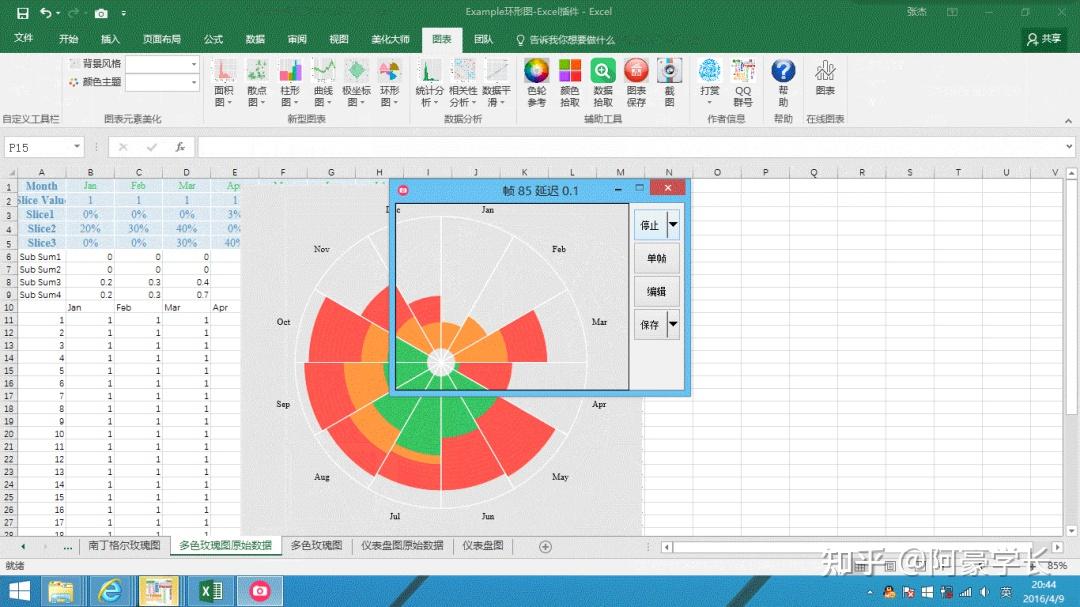This screenshot has height=607, width=1080.
Task: Open dropdown arrow next to 保存 button
Action: 673,324
